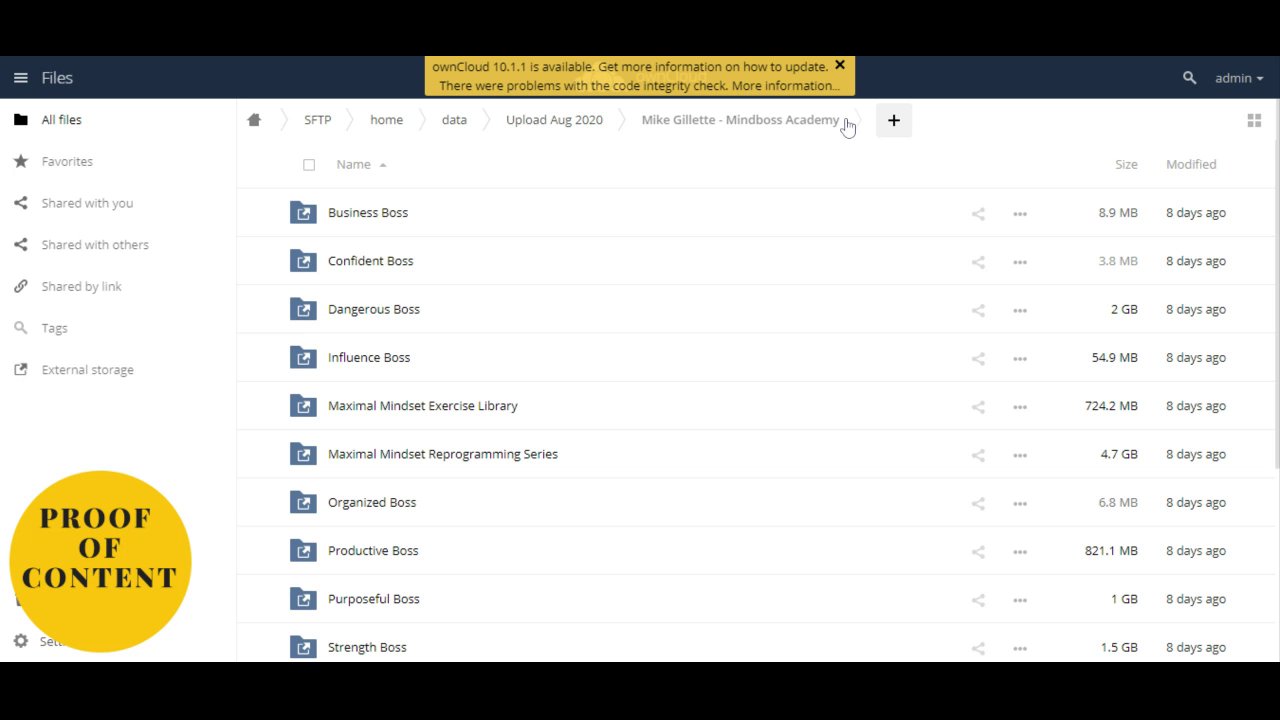Share Maximal Mindset Exercise Library folder

point(978,407)
